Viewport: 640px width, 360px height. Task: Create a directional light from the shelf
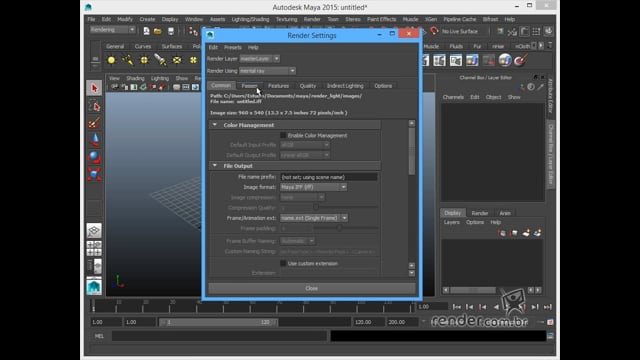pyautogui.click(x=128, y=60)
